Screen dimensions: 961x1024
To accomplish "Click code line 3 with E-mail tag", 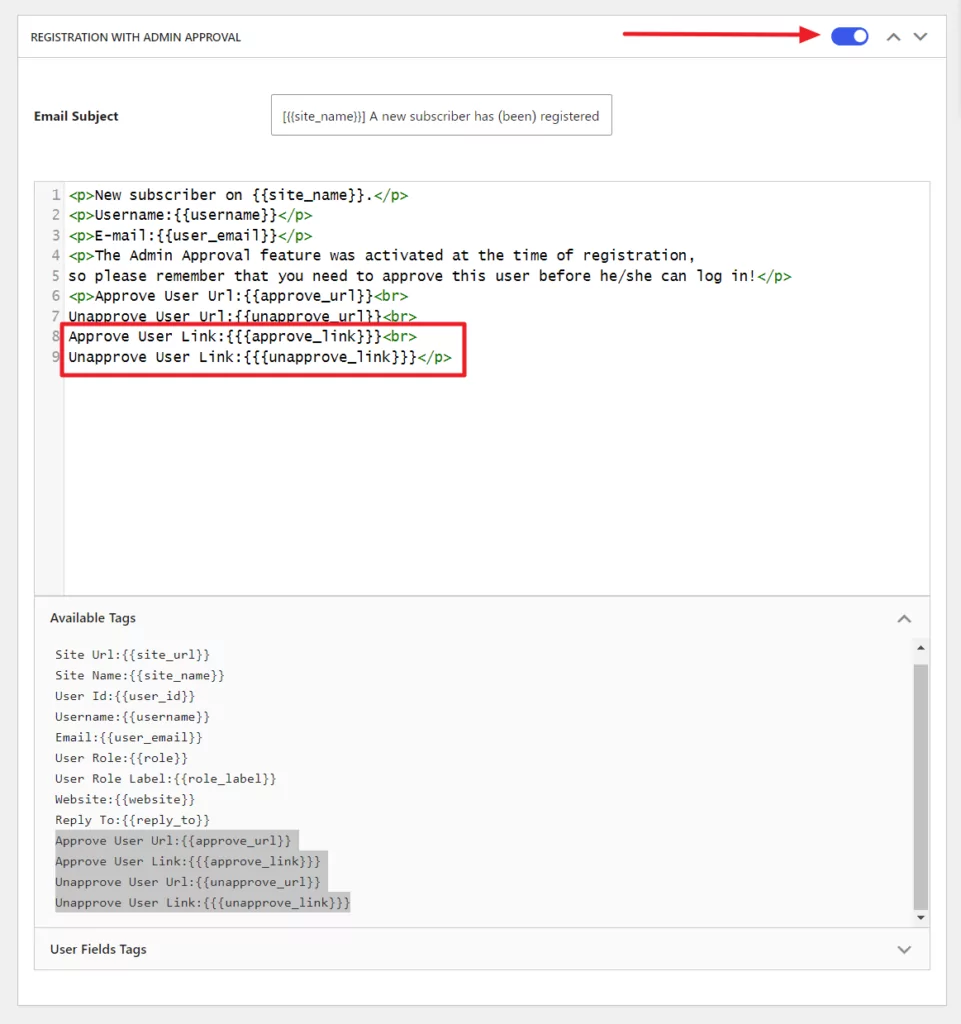I will click(190, 235).
